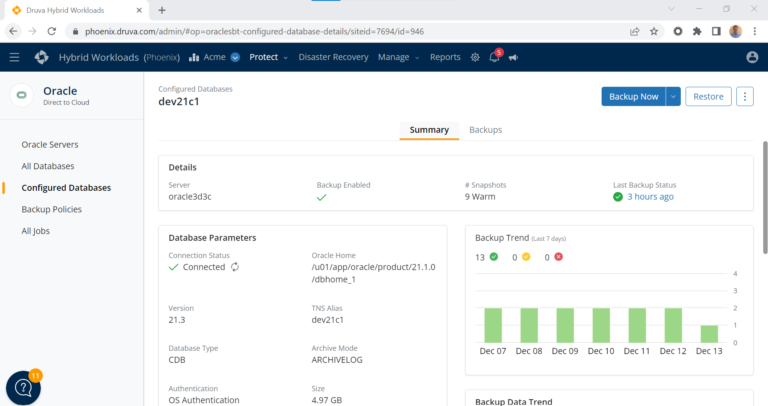Viewport: 768px width, 406px height.
Task: Switch to the Backups tab
Action: point(485,130)
